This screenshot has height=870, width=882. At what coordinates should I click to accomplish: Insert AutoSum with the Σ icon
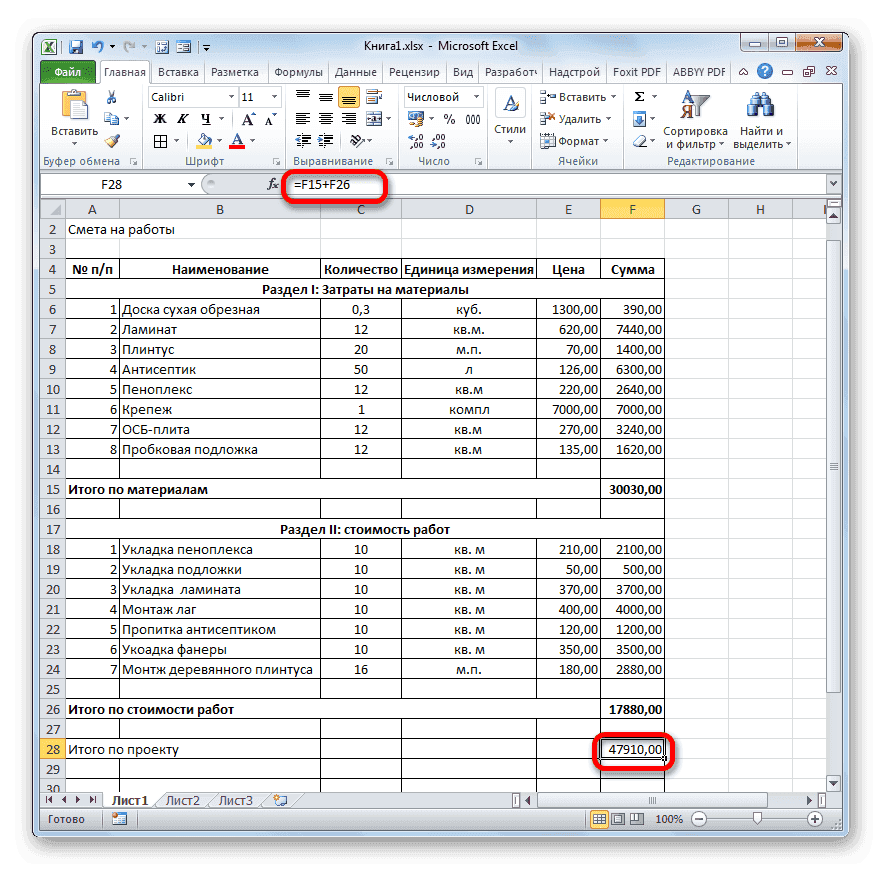coord(637,96)
